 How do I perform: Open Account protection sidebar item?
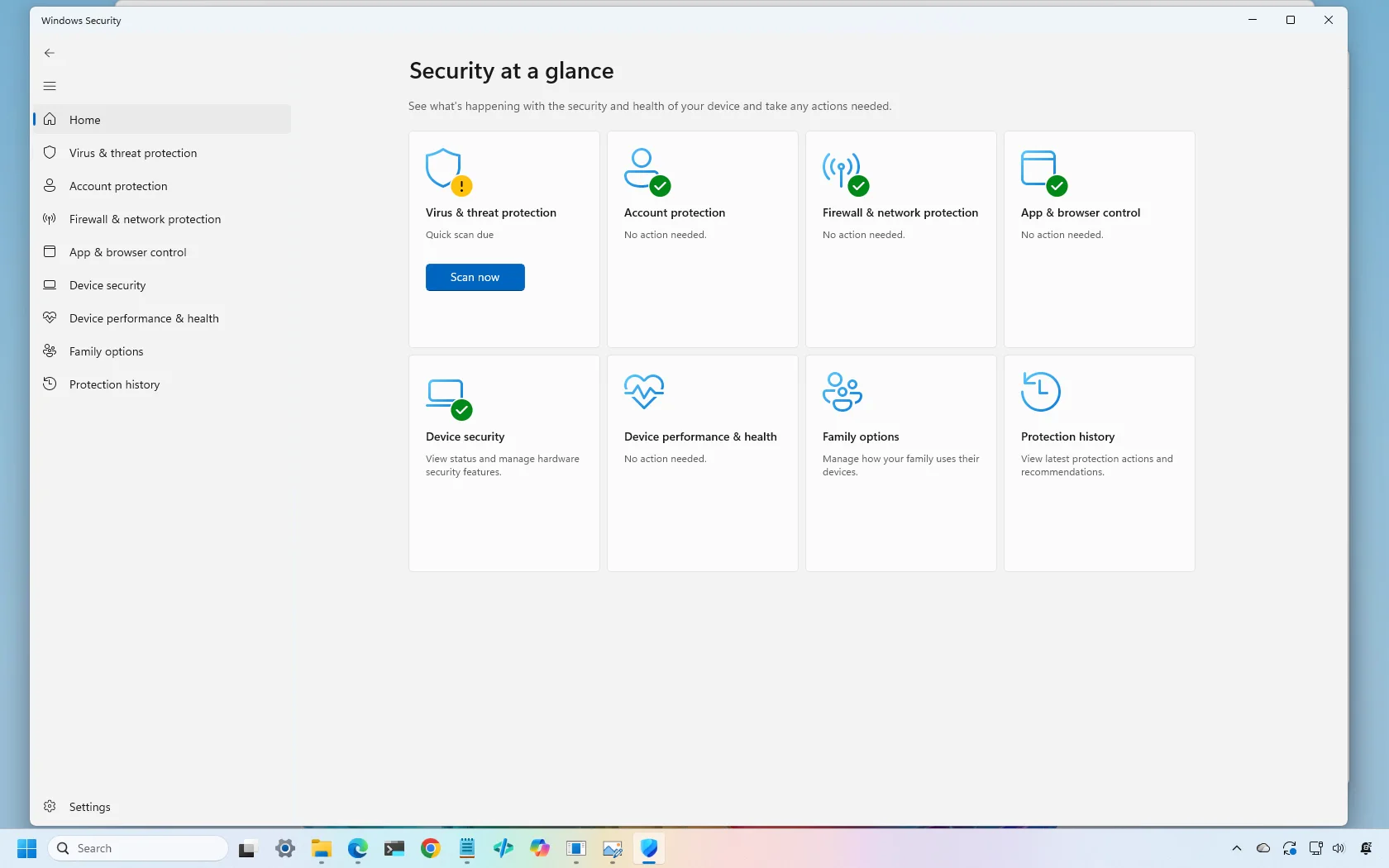click(x=162, y=186)
